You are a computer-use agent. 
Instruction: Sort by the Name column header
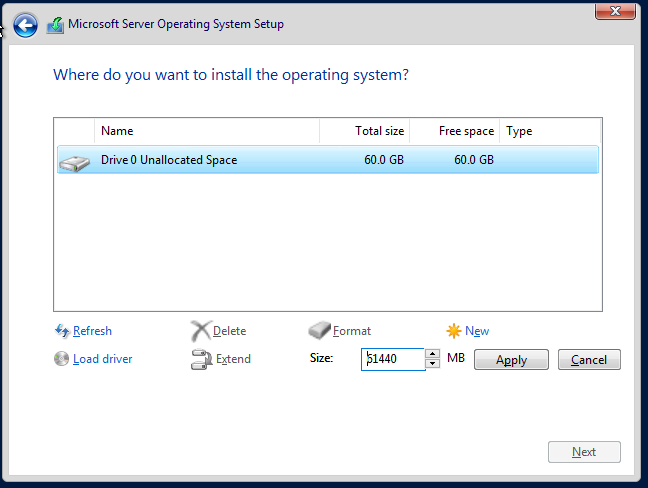[x=207, y=131]
